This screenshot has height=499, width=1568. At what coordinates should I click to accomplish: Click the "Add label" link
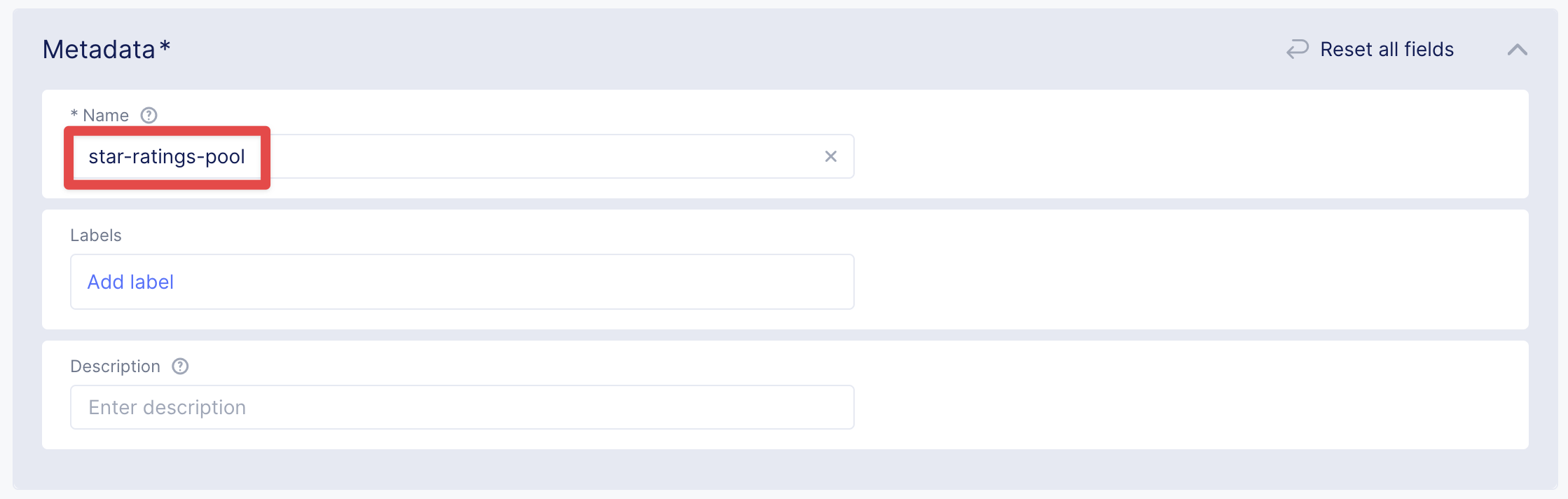click(x=130, y=282)
